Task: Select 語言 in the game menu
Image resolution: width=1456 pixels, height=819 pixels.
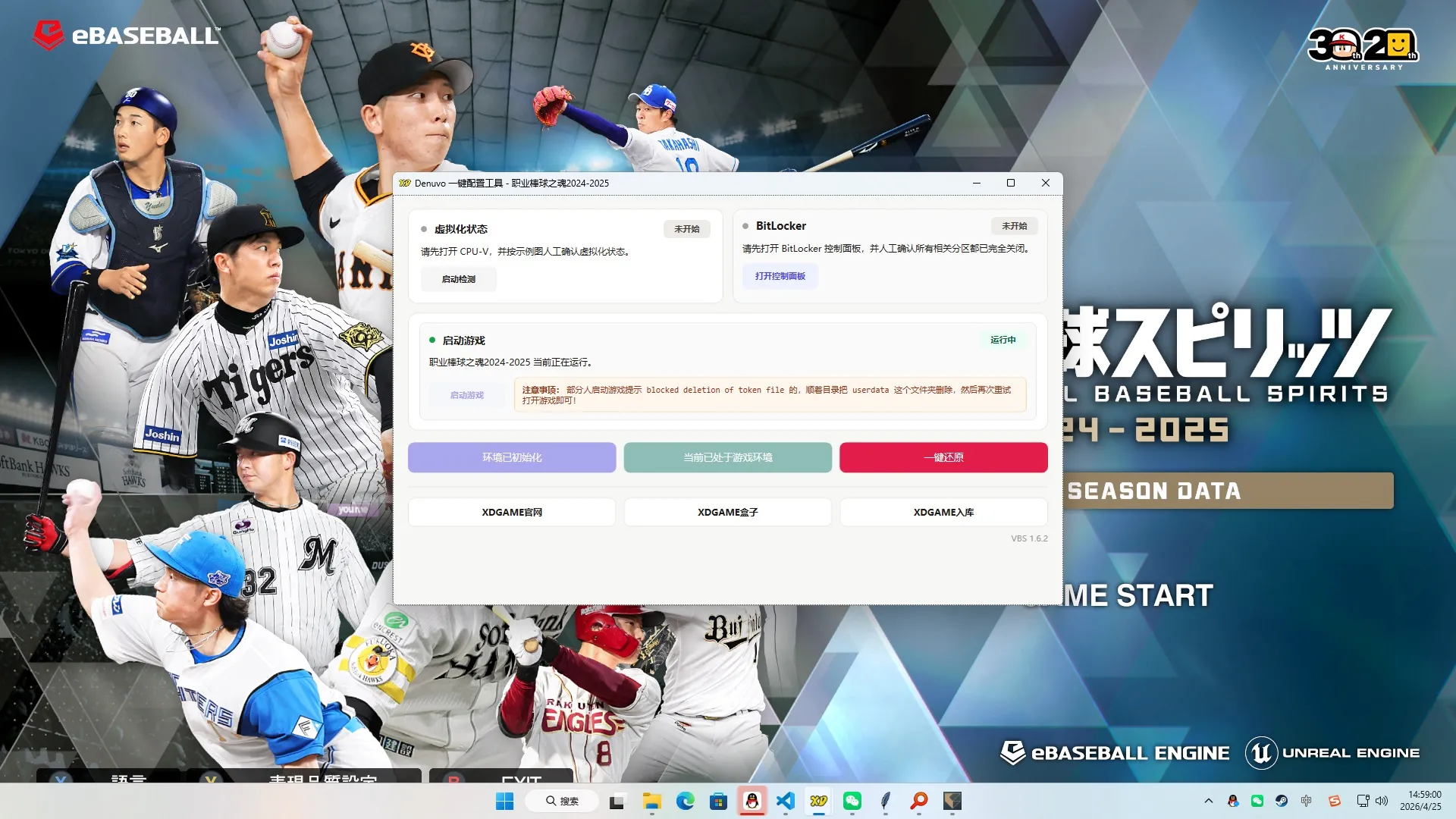Action: (129, 780)
